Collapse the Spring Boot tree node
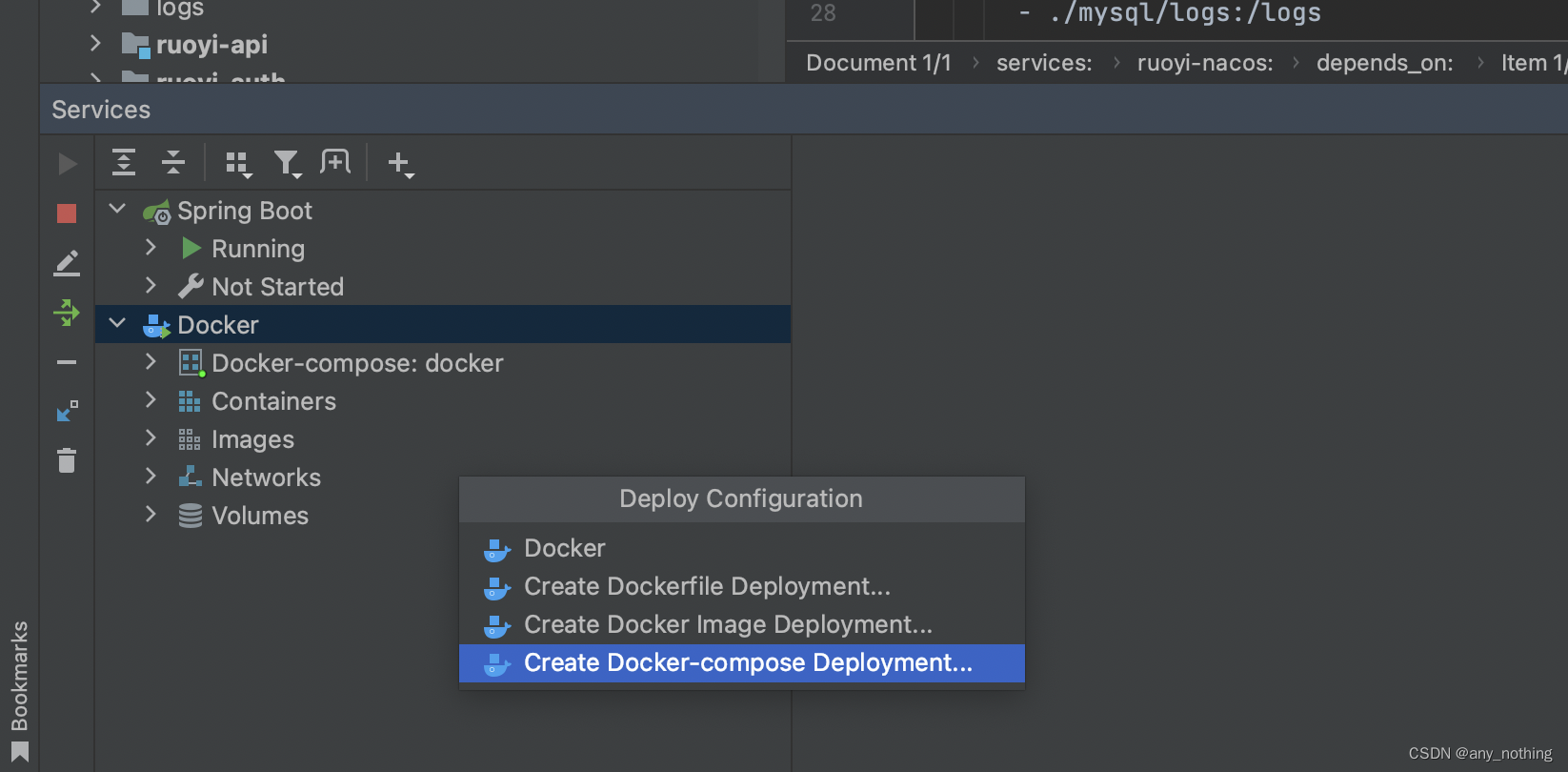1568x772 pixels. click(118, 209)
